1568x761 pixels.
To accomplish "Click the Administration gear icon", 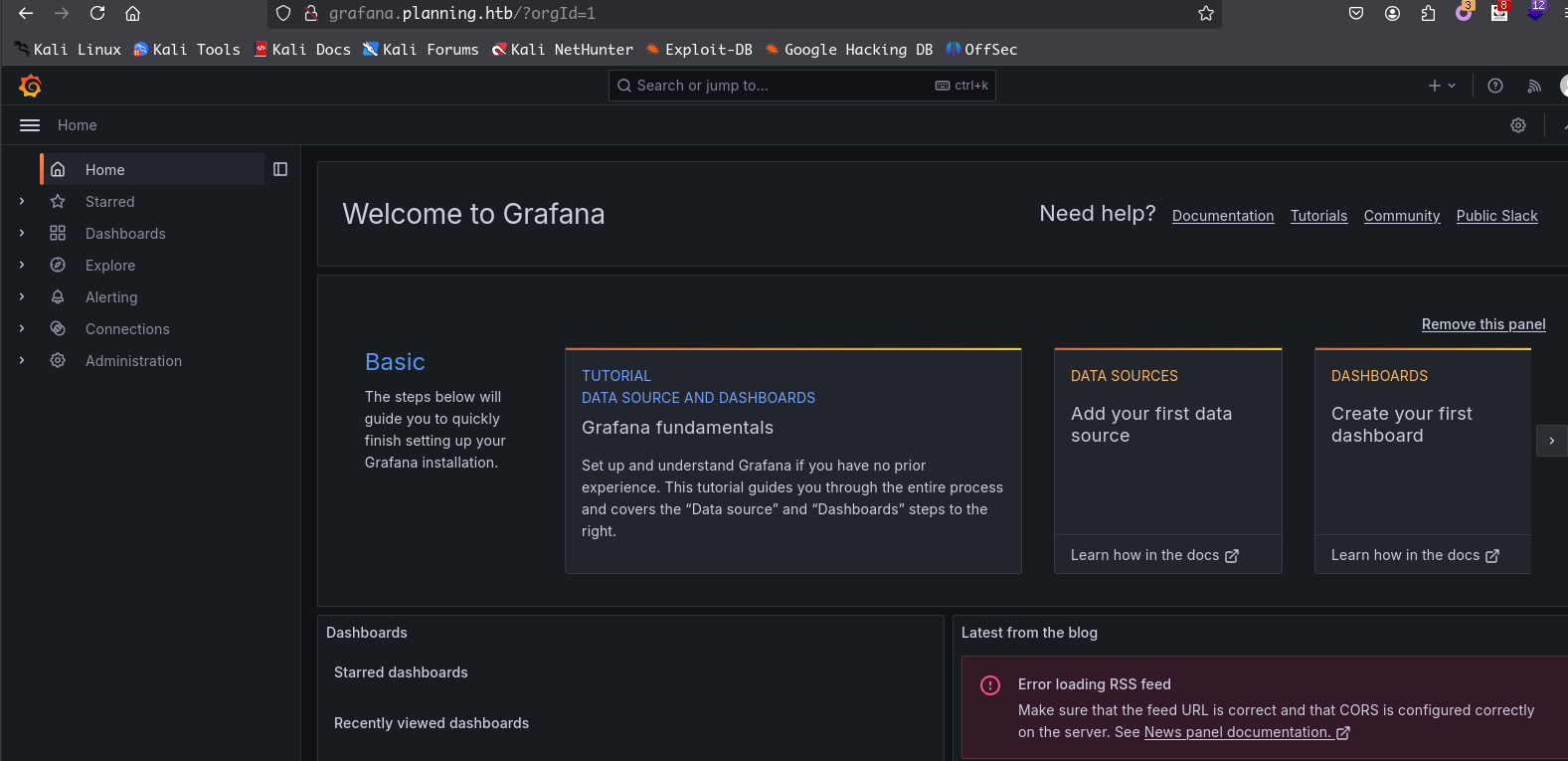I will click(58, 361).
